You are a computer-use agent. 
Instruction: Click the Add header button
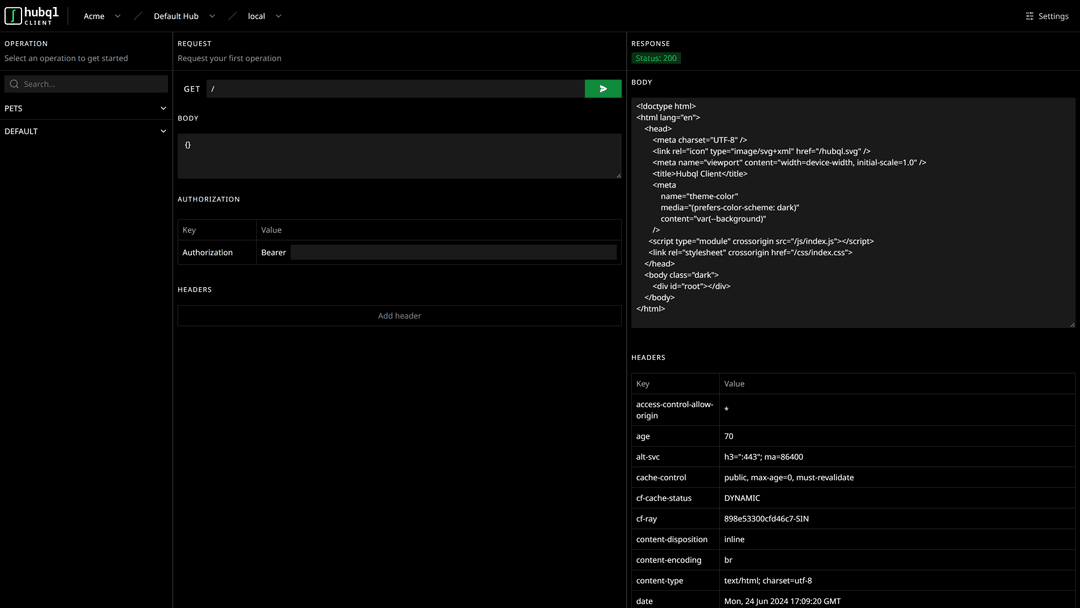398,315
